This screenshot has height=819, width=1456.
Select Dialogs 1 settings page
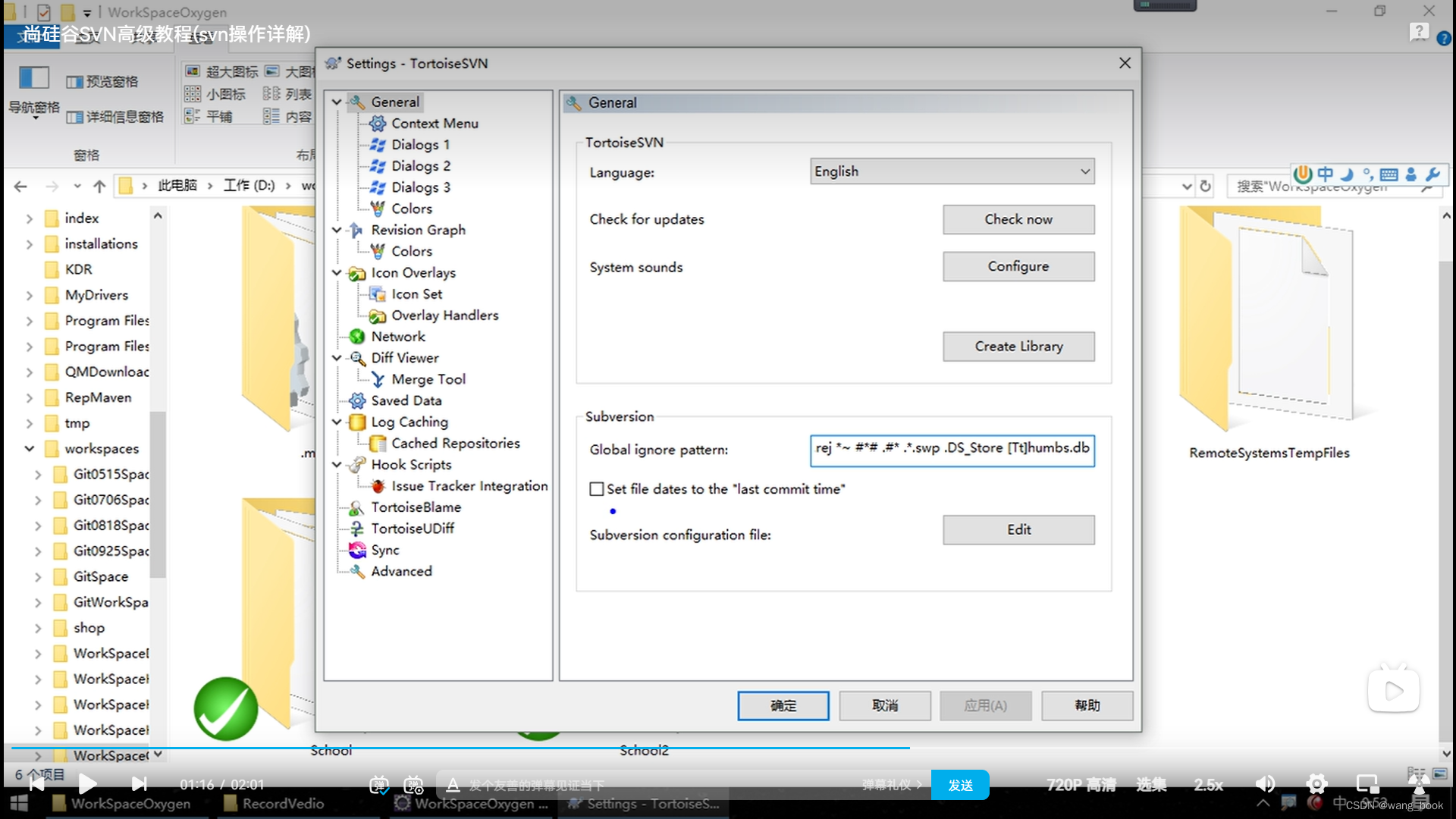(x=420, y=144)
